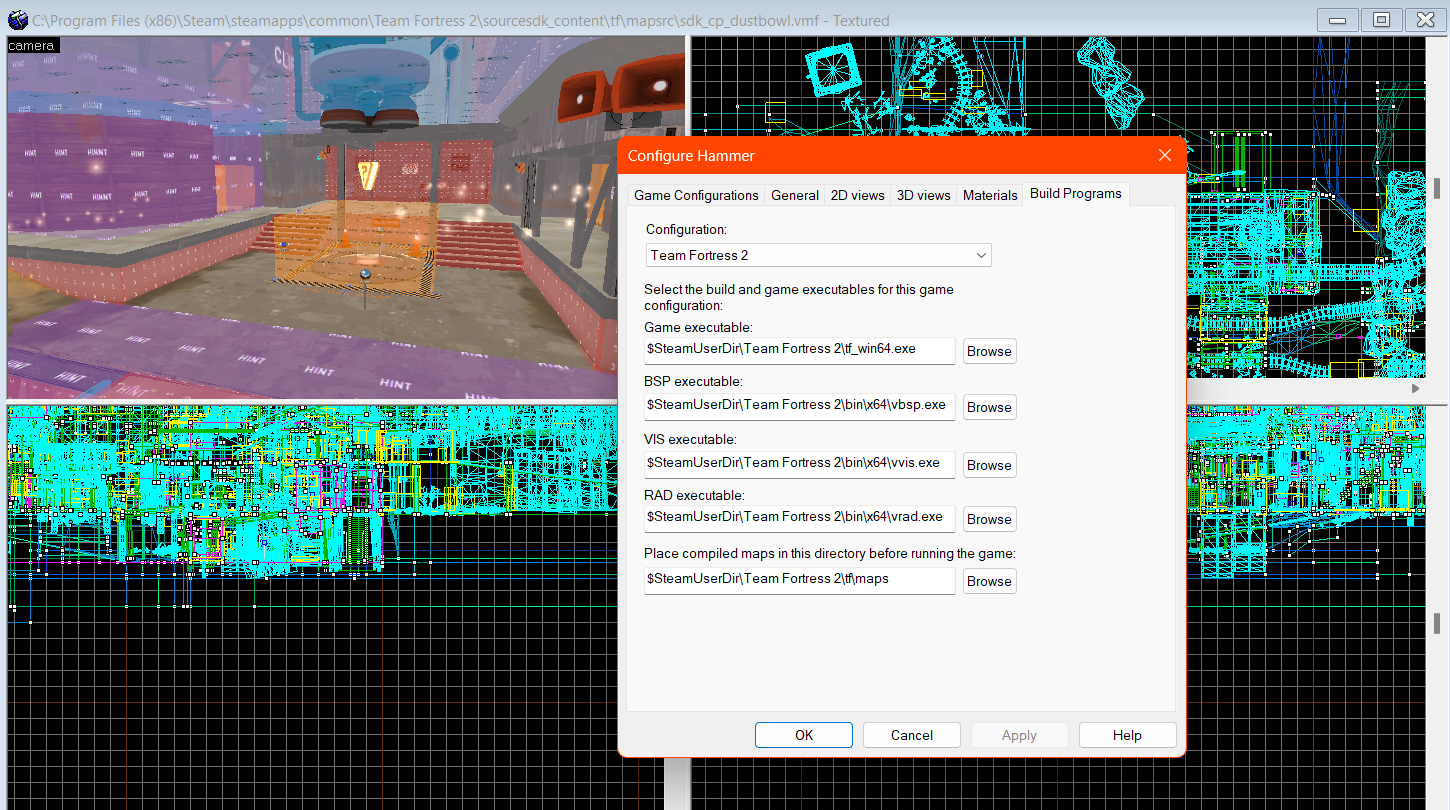1450x810 pixels.
Task: Browse for the BSP executable
Action: [989, 407]
